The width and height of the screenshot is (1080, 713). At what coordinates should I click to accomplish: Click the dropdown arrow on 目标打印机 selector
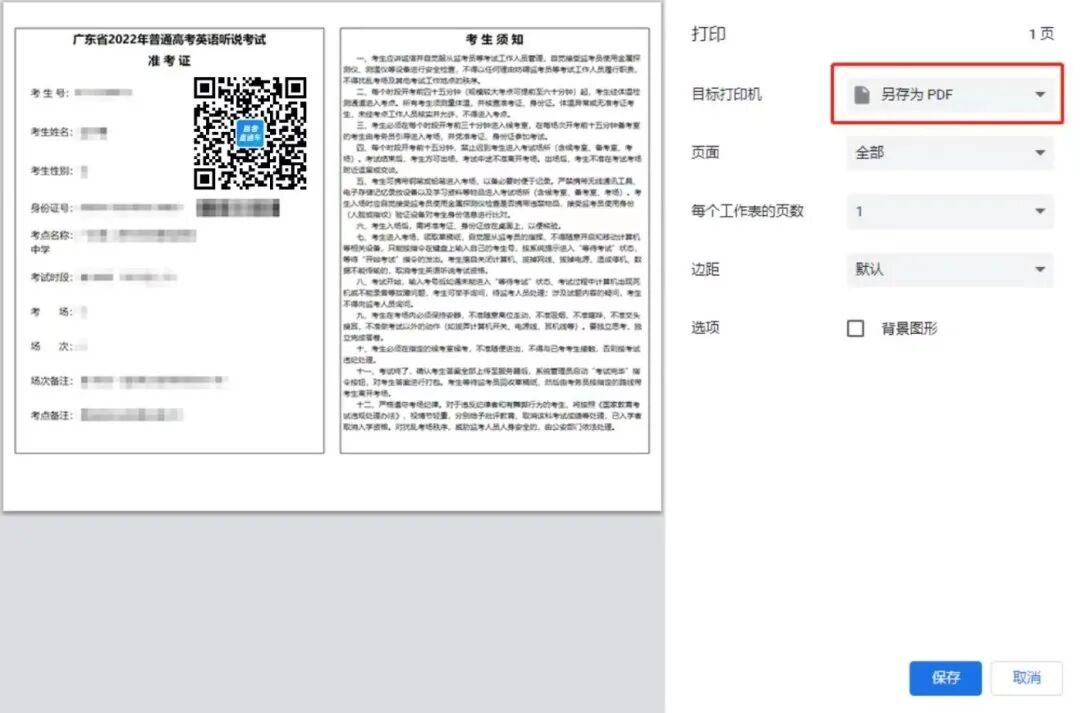(x=1039, y=93)
